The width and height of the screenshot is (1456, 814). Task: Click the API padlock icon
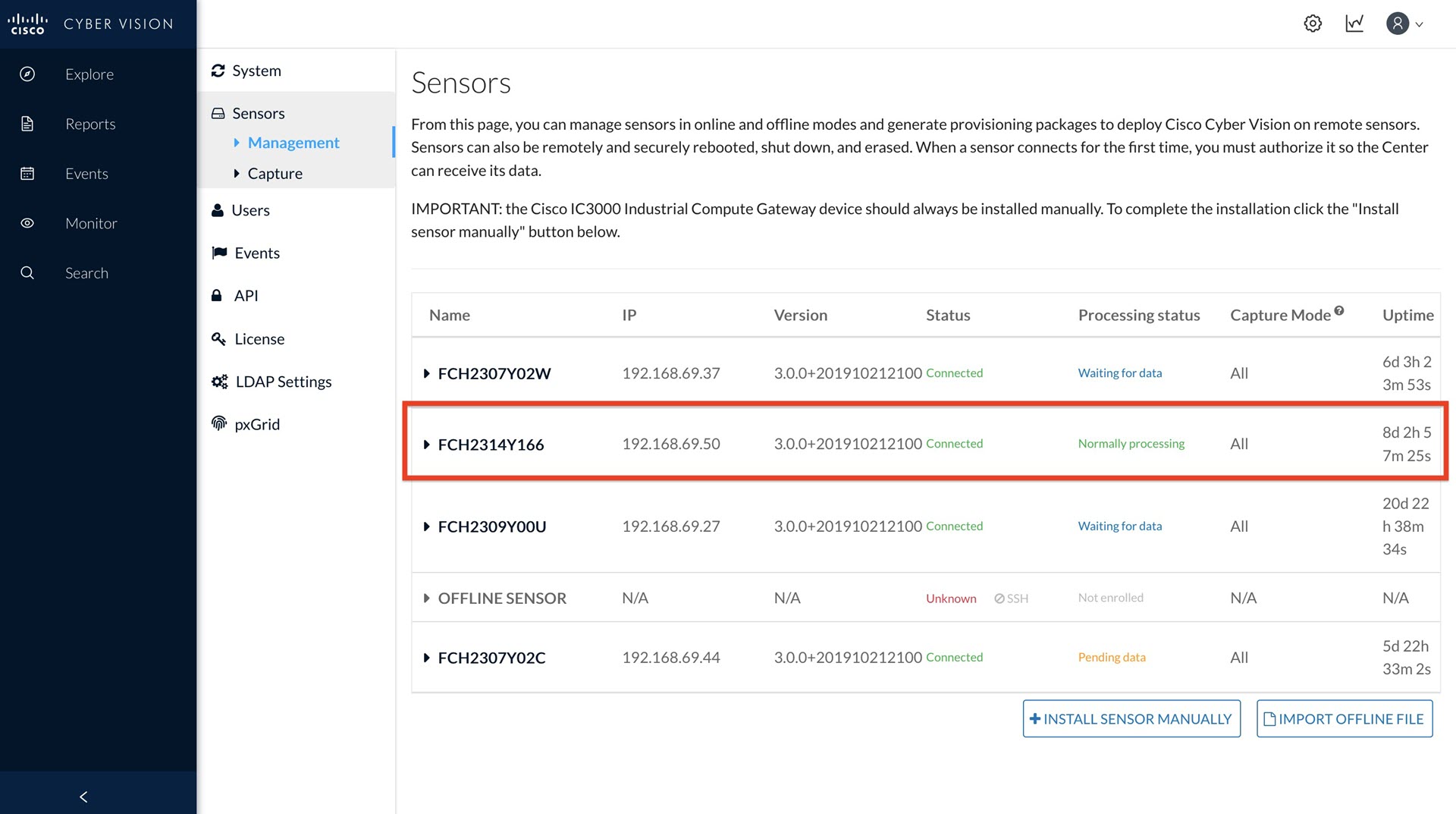[x=217, y=295]
